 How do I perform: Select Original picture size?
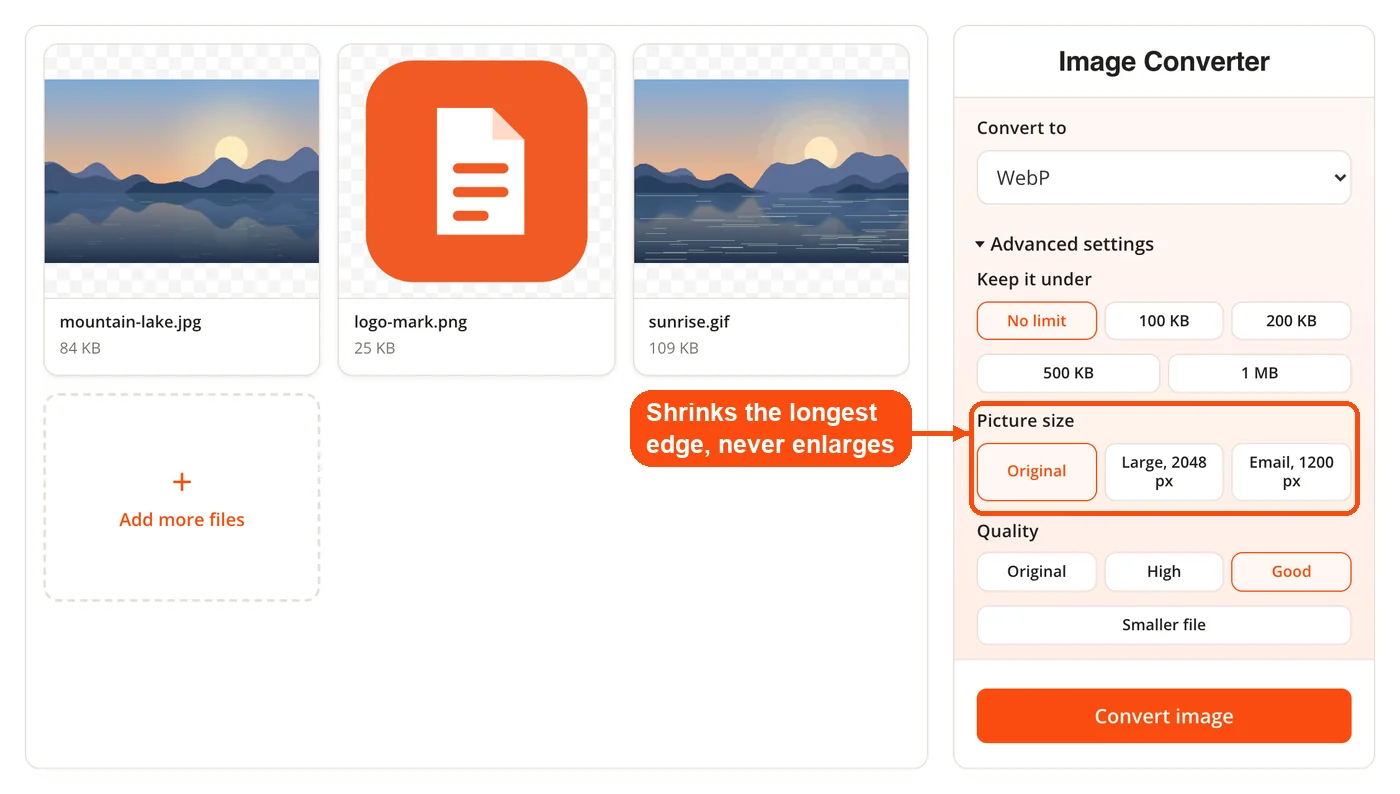click(1037, 472)
